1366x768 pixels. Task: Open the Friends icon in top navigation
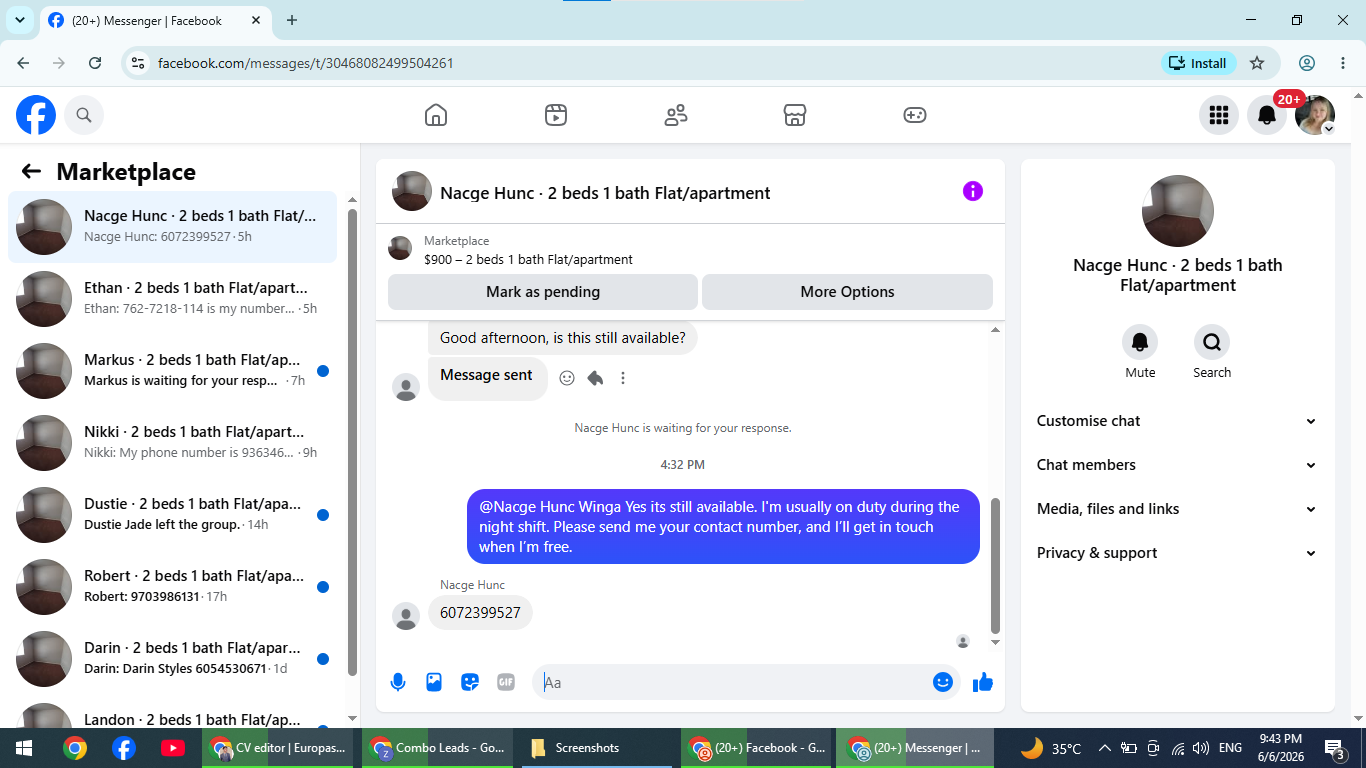tap(676, 115)
